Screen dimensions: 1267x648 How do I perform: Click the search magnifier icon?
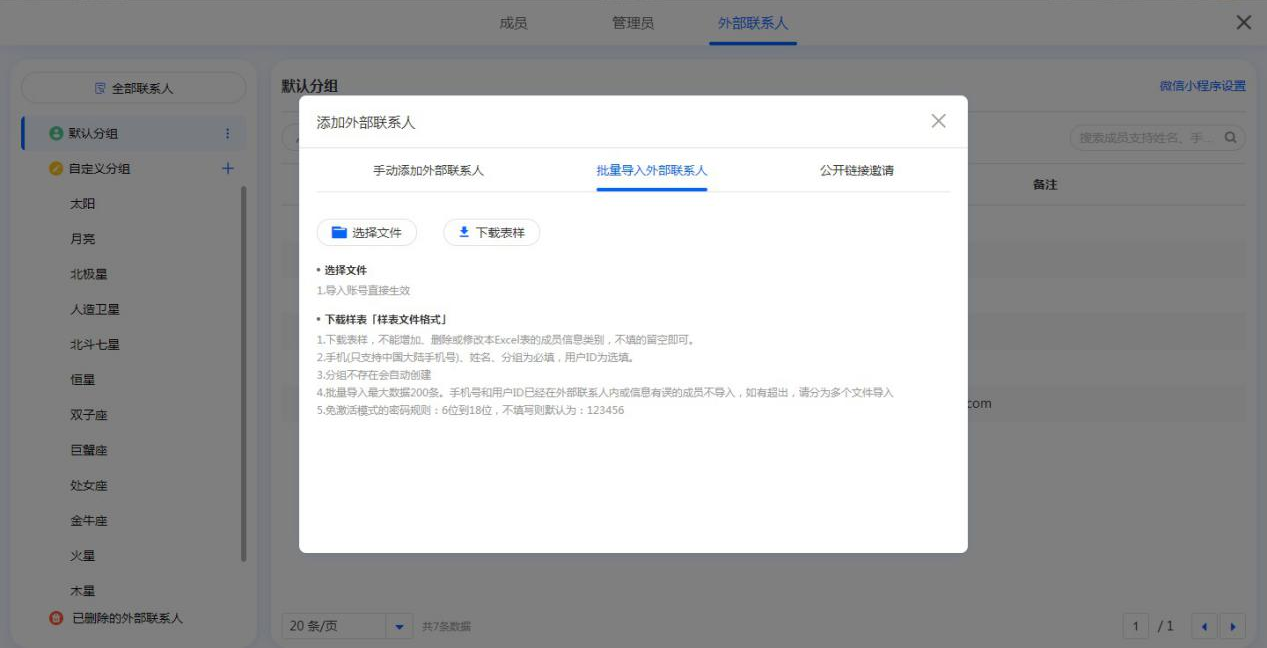[1231, 138]
